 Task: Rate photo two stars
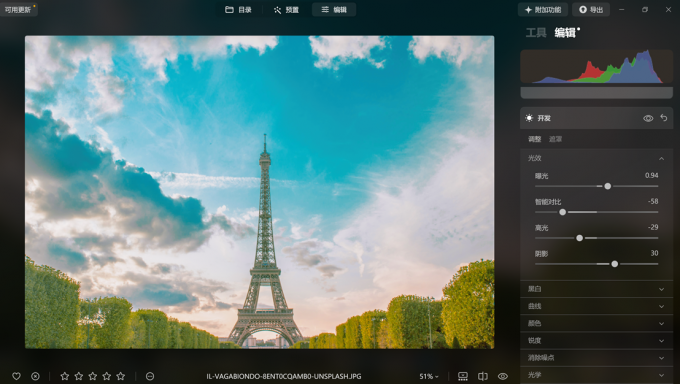[x=78, y=376]
